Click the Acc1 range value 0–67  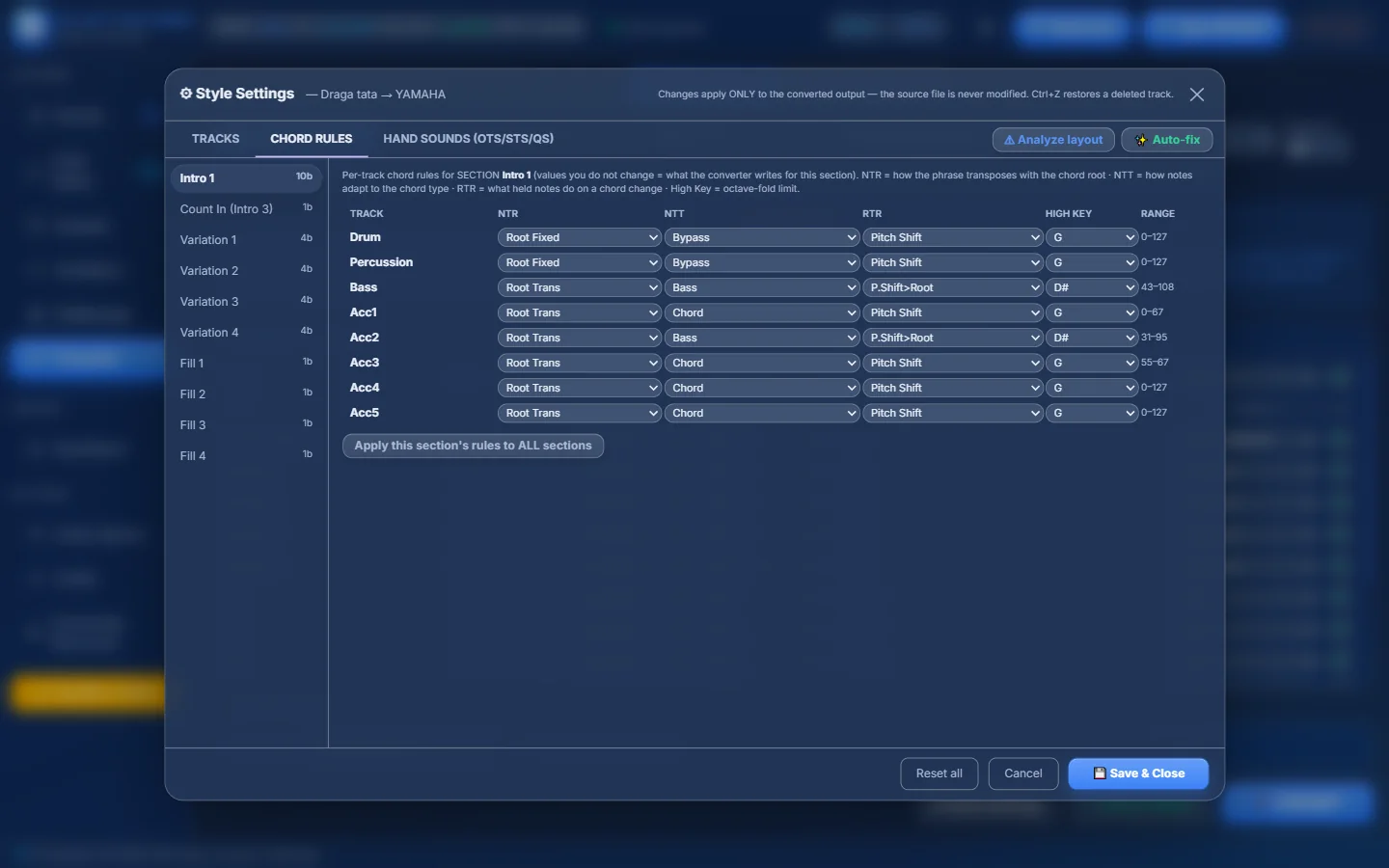tap(1152, 312)
